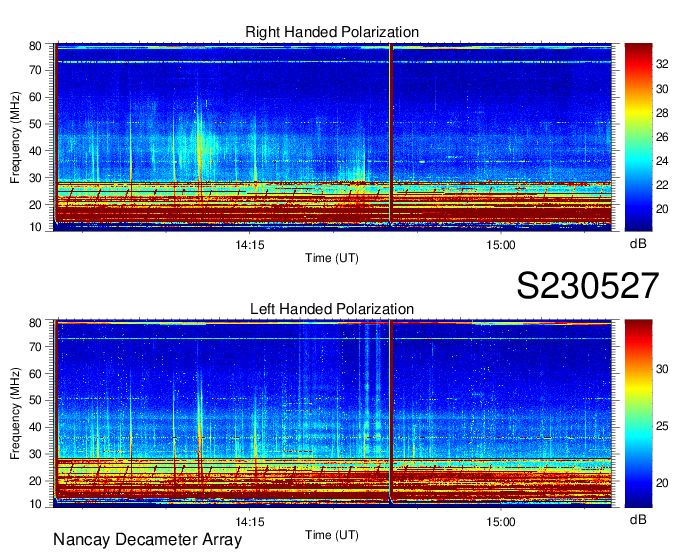680x552 pixels.
Task: Click the 70 MHz tick label on the top plot
Action: pos(36,70)
